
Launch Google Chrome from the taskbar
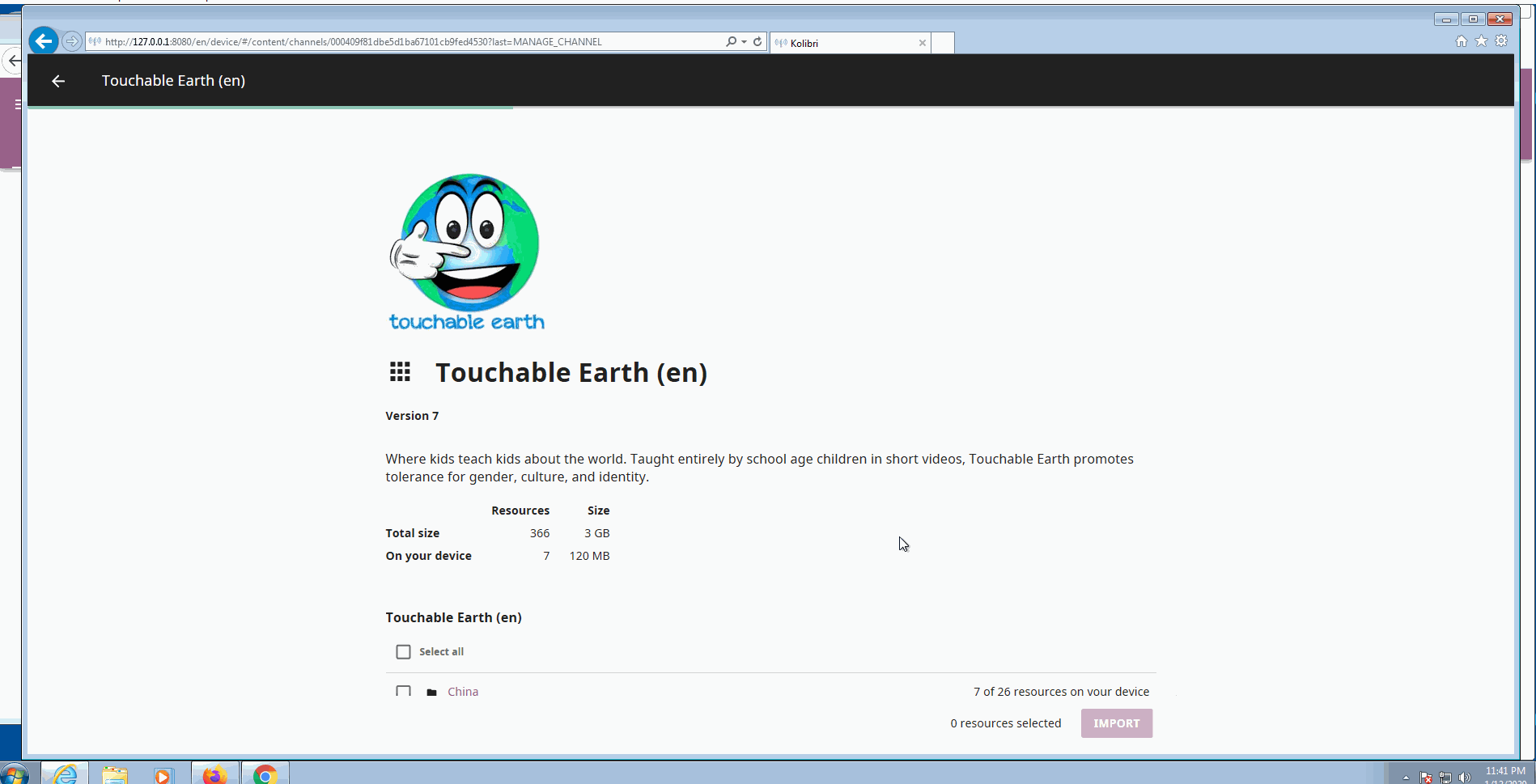(x=265, y=773)
